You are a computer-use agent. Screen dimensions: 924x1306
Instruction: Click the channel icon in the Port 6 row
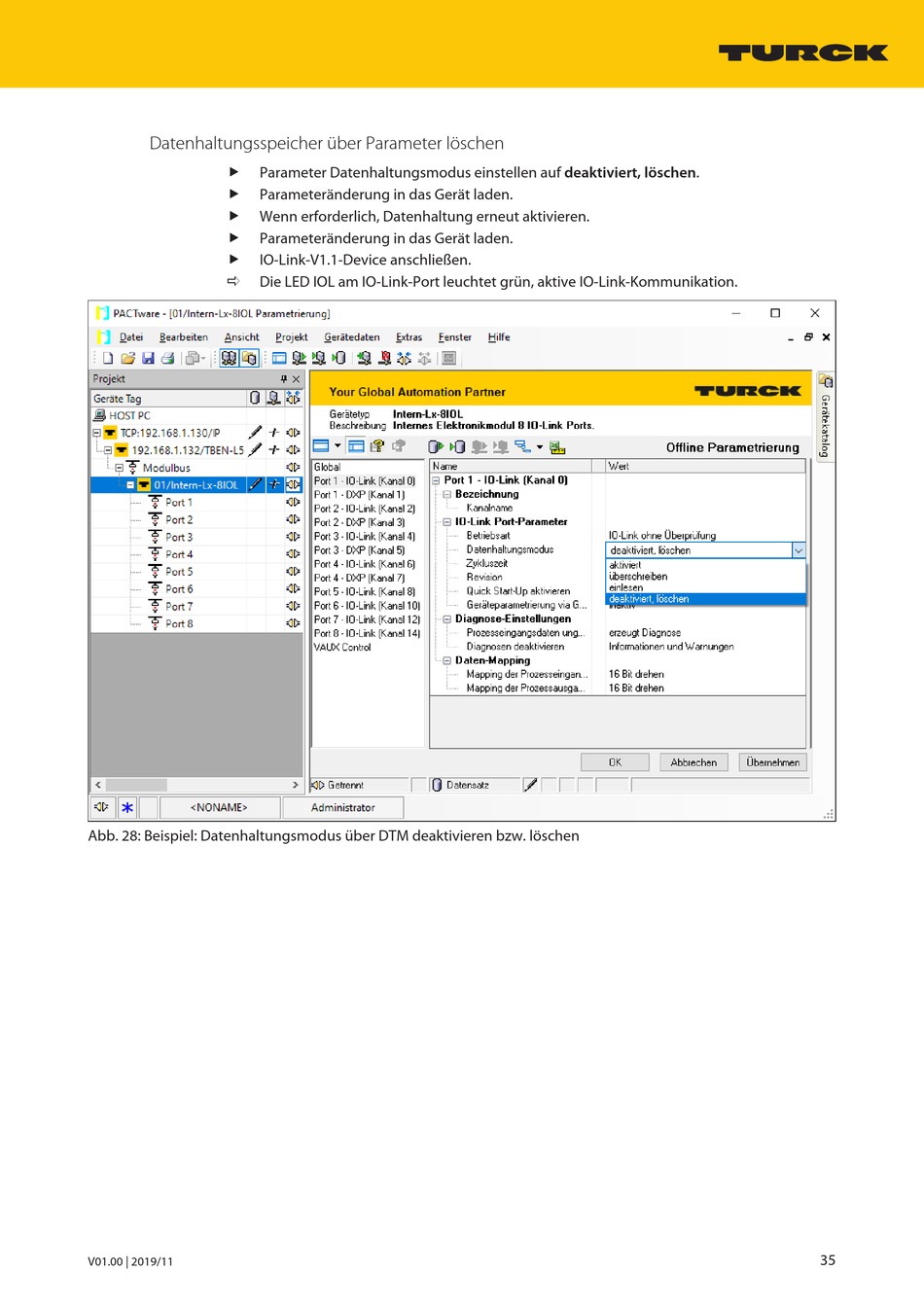[x=293, y=588]
